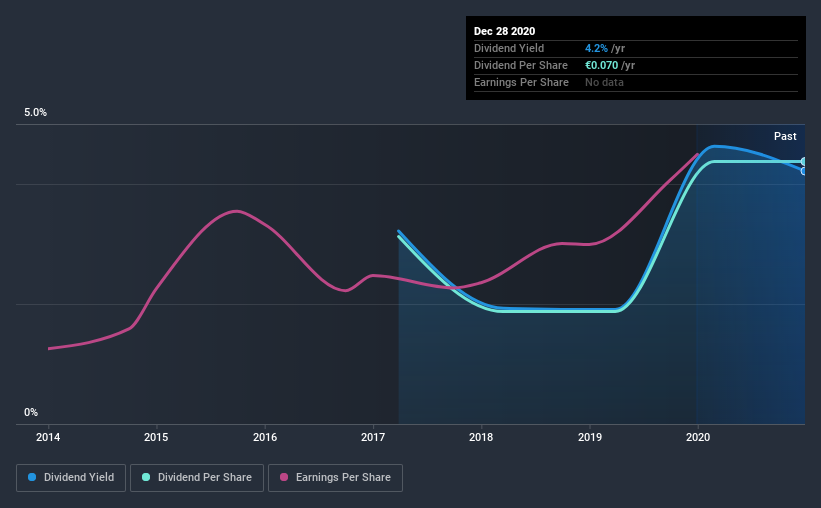Click the Dec 28 2020 tooltip date
The image size is (821, 508).
(504, 31)
